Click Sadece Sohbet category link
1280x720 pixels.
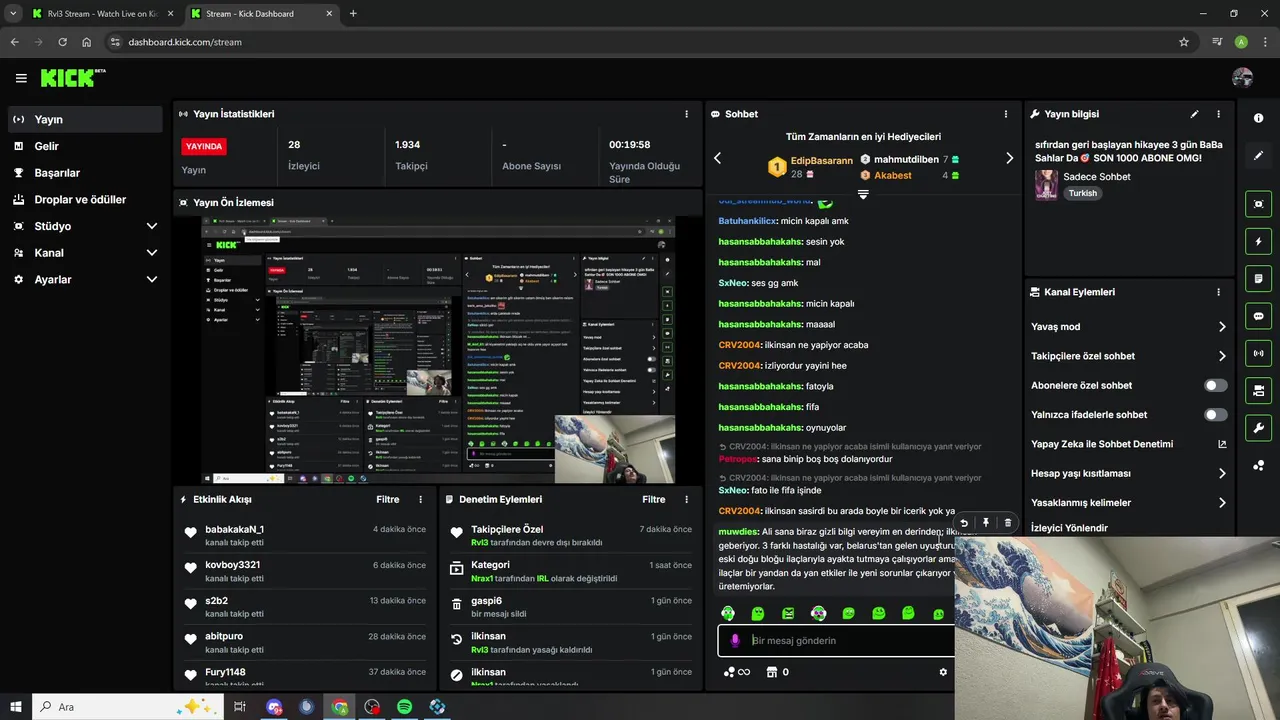pos(1097,176)
